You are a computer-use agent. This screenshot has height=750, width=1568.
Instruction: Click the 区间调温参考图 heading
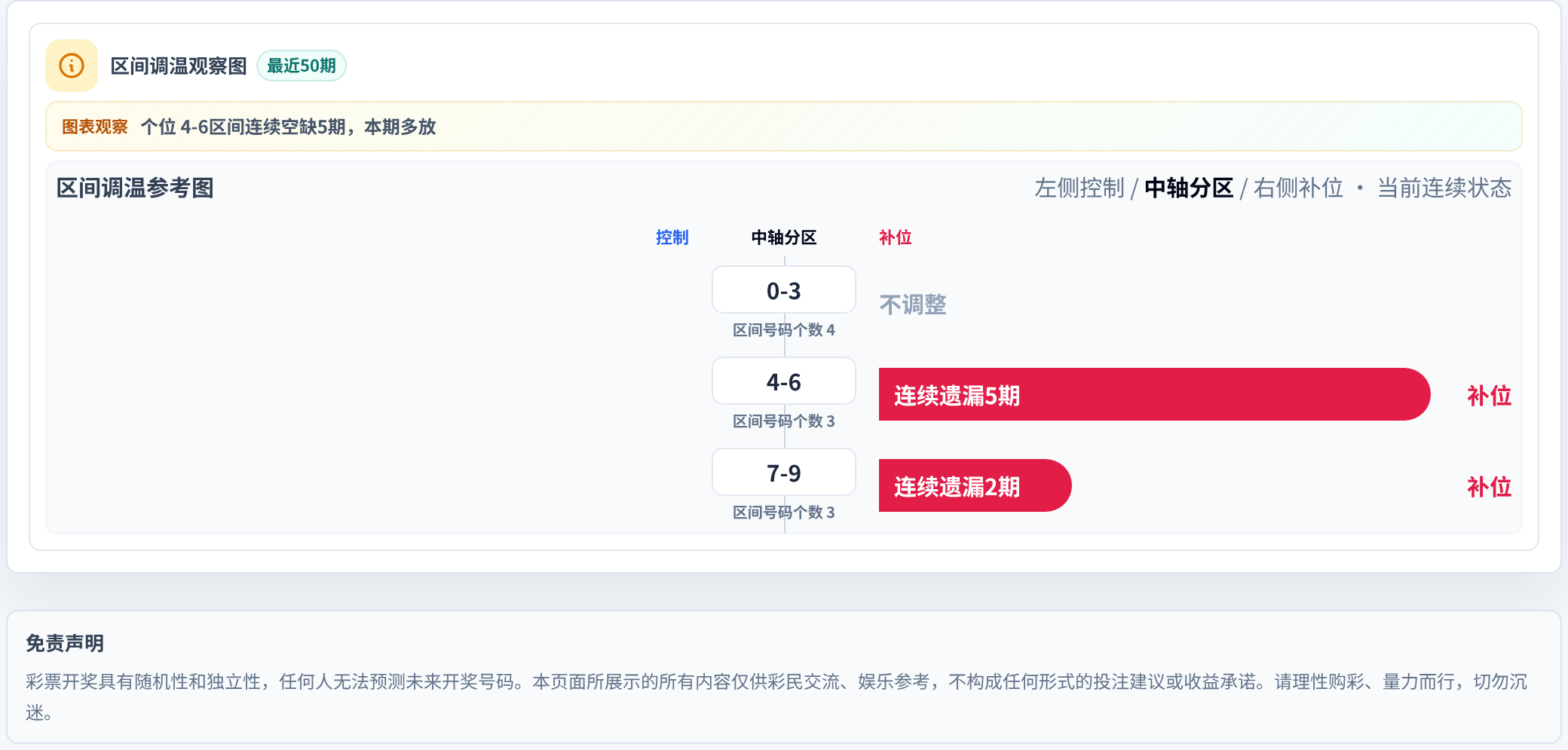coord(136,188)
